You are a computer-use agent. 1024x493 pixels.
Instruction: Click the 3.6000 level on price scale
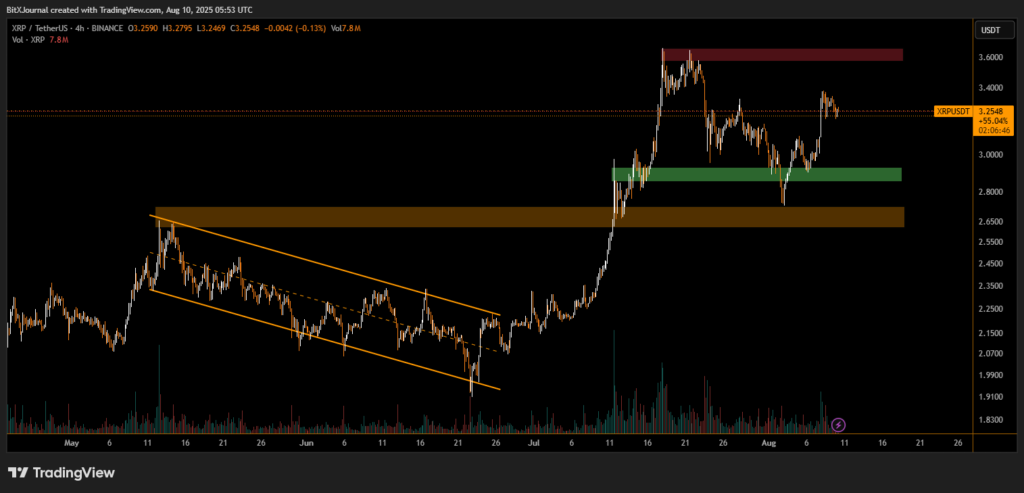[989, 58]
